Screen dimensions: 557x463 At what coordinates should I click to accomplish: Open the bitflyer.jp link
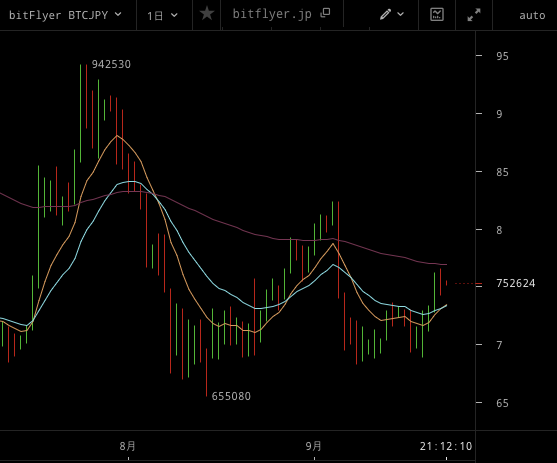(272, 14)
